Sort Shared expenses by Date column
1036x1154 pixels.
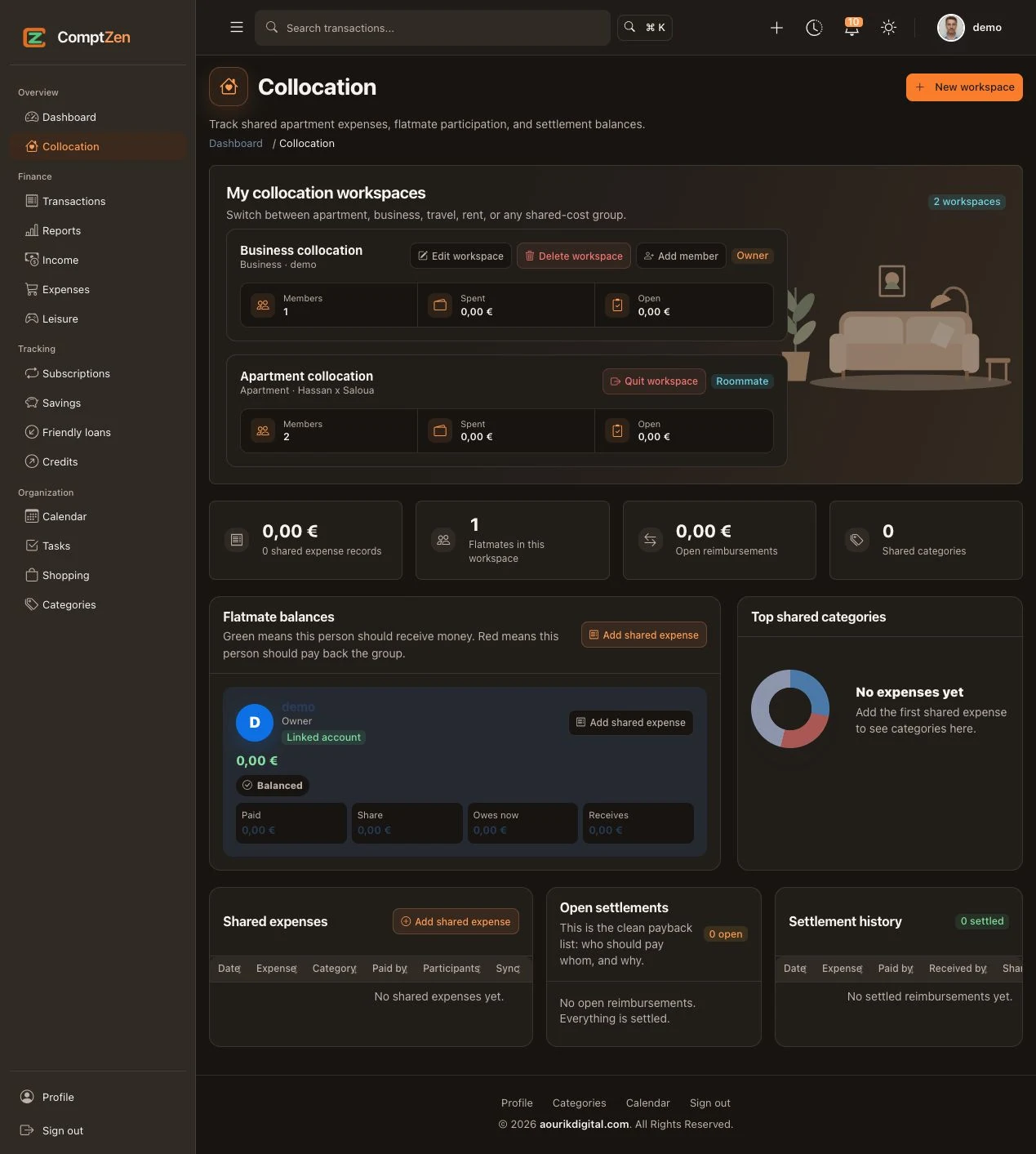click(x=229, y=969)
